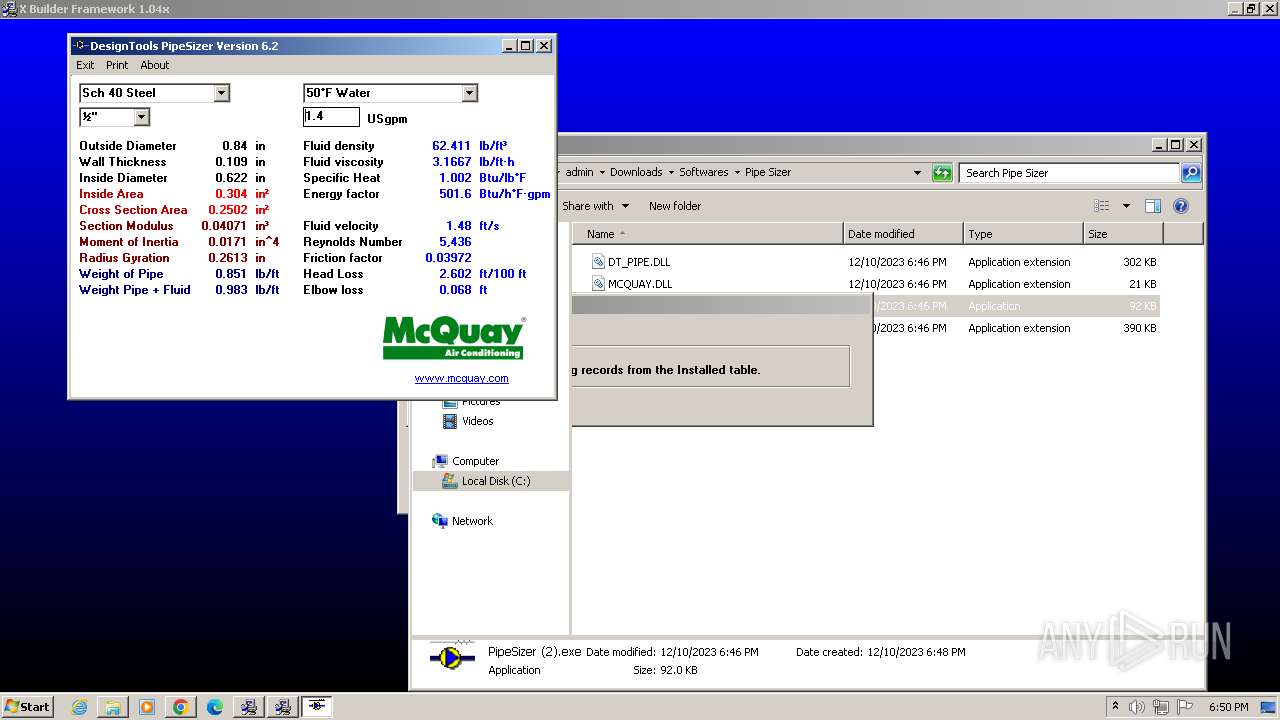1280x720 pixels.
Task: Click New folder in Explorer toolbar
Action: (x=675, y=206)
